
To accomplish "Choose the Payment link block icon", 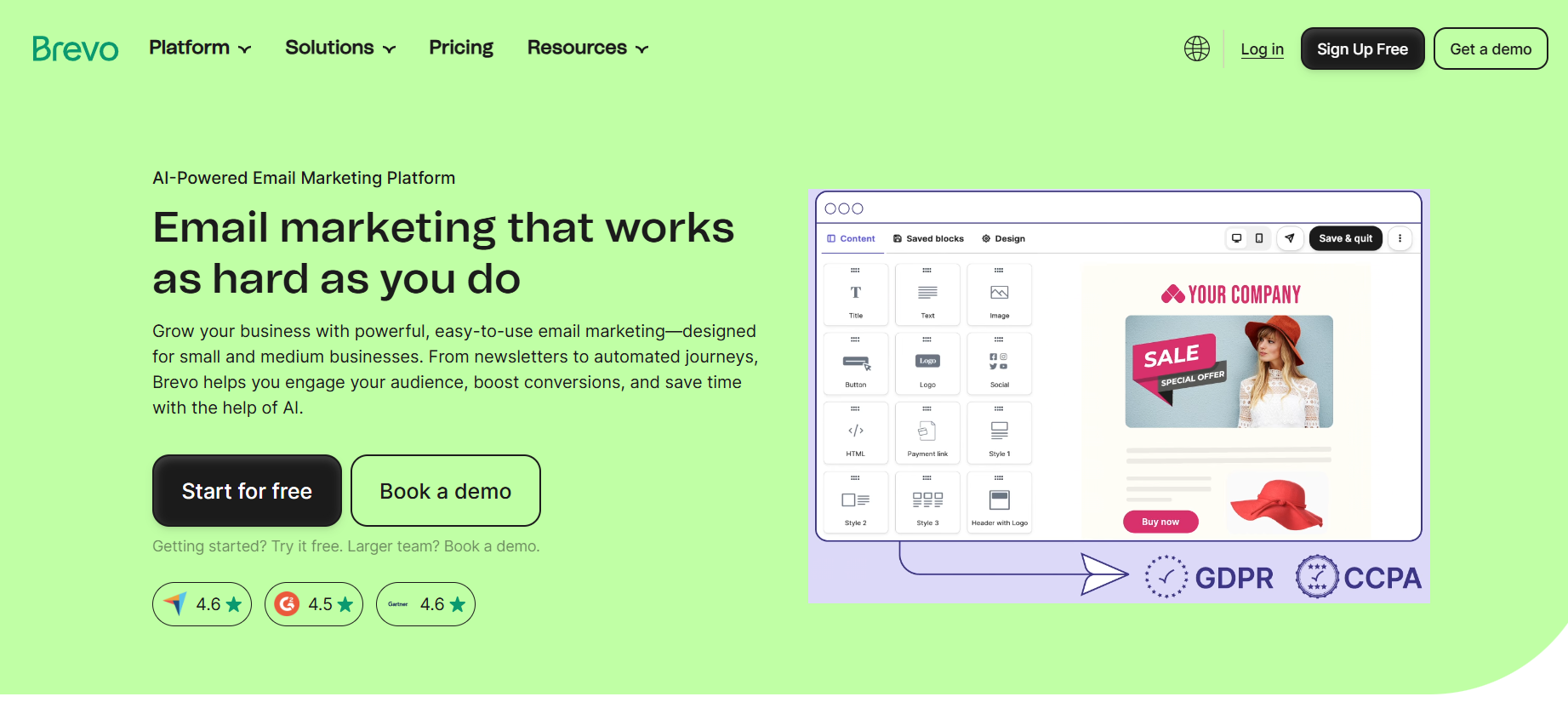I will pyautogui.click(x=927, y=431).
